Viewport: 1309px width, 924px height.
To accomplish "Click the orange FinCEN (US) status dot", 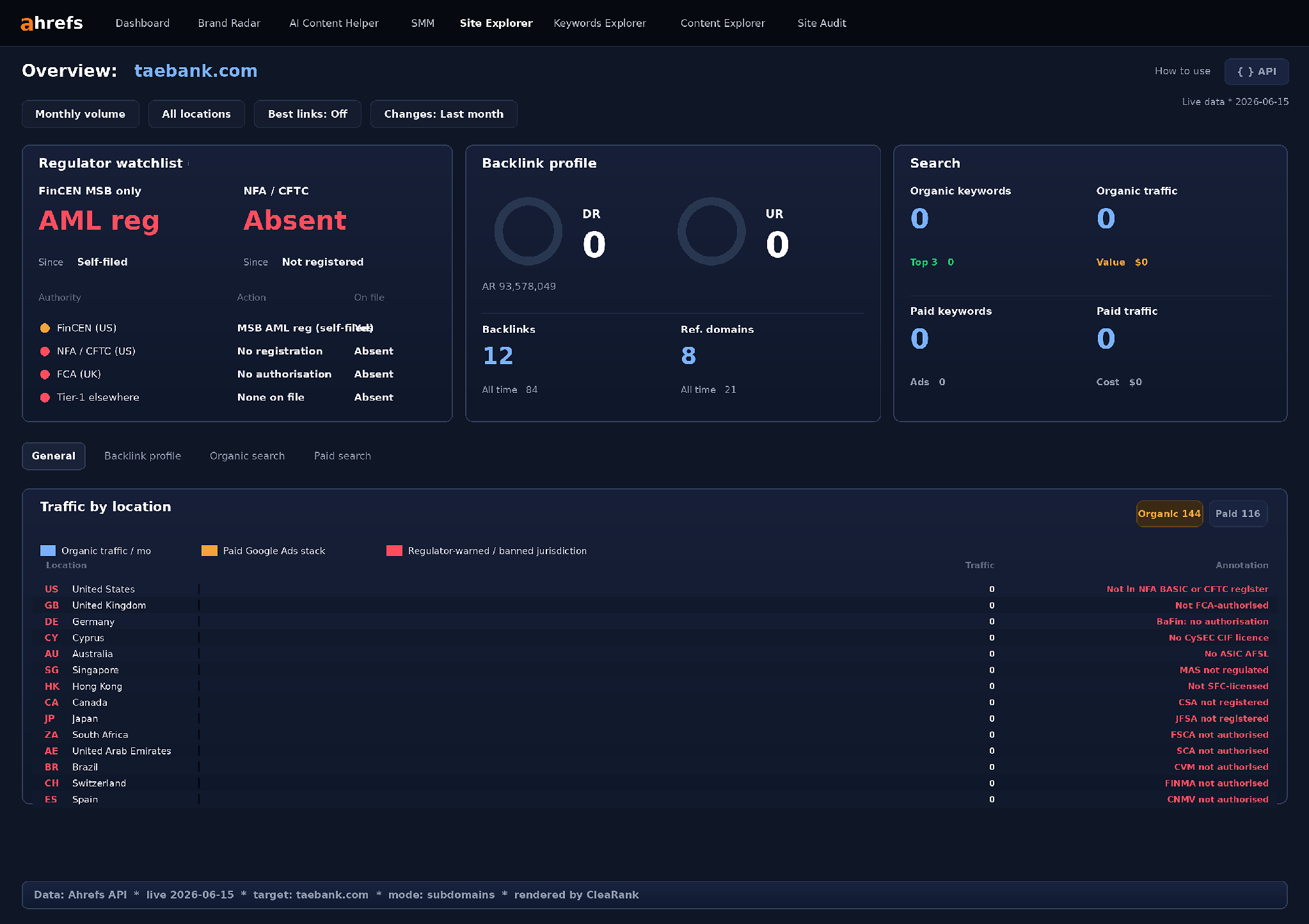I will tap(45, 328).
